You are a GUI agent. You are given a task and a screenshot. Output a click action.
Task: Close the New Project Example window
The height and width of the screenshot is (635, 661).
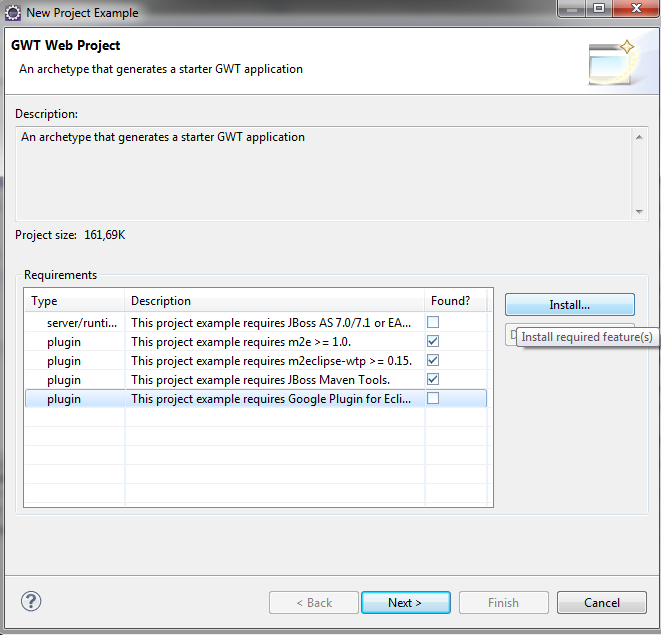click(x=636, y=8)
